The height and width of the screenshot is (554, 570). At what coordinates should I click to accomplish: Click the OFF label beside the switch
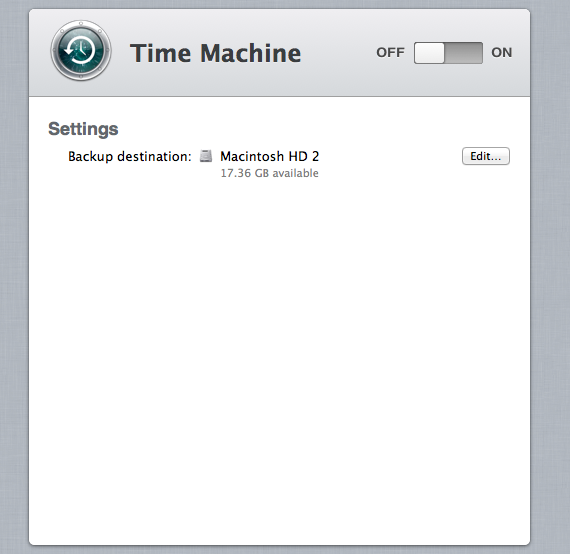(390, 53)
